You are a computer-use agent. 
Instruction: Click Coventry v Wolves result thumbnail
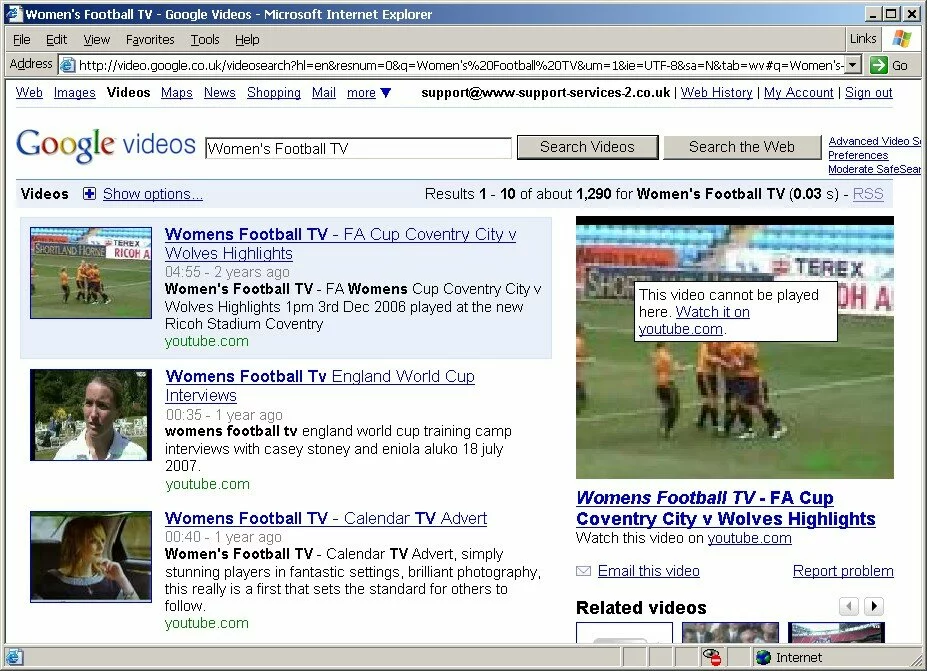[91, 273]
